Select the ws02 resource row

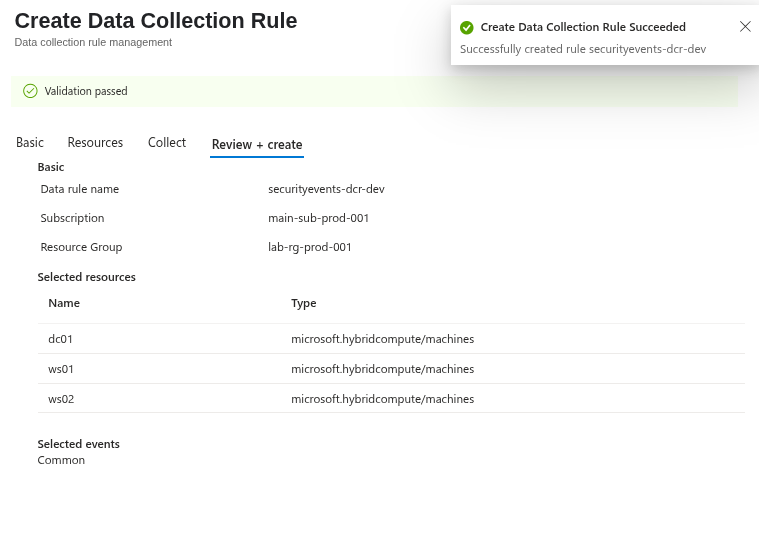pyautogui.click(x=391, y=399)
